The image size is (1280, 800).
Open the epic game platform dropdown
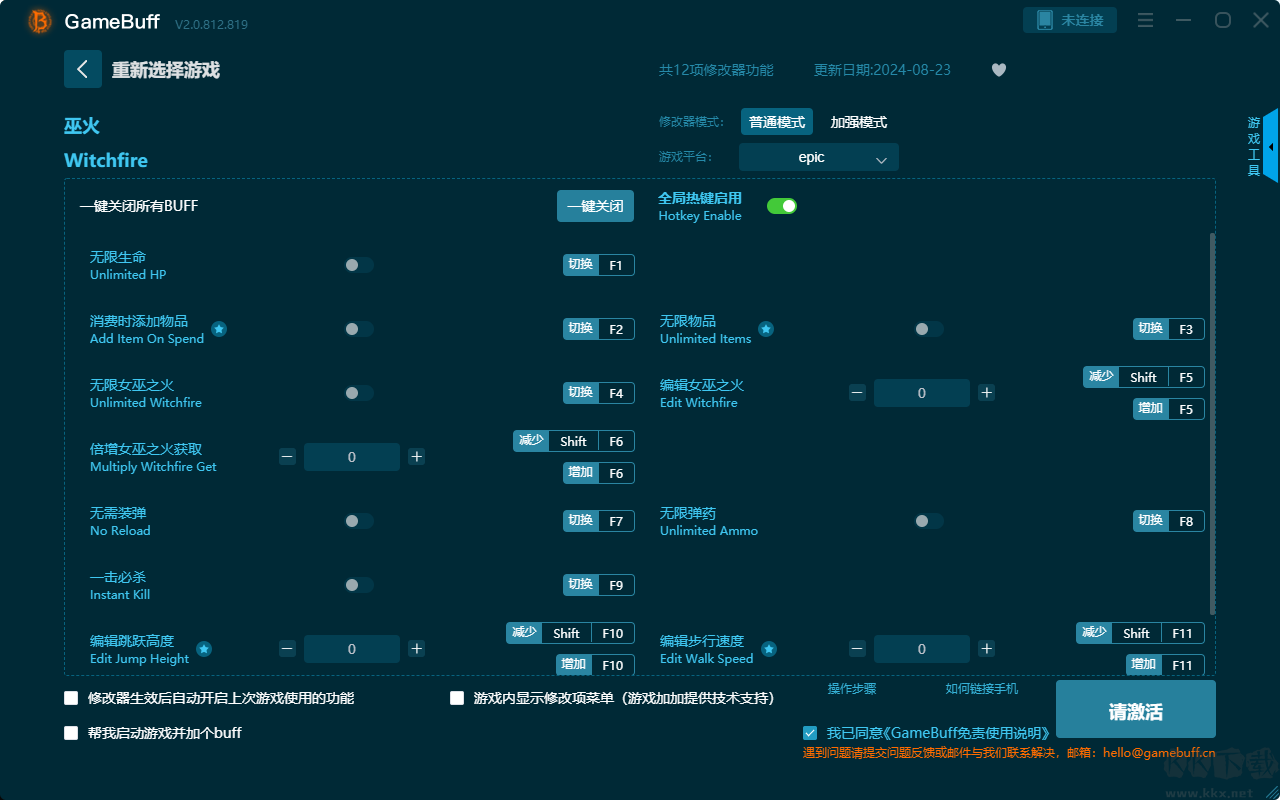pyautogui.click(x=819, y=157)
